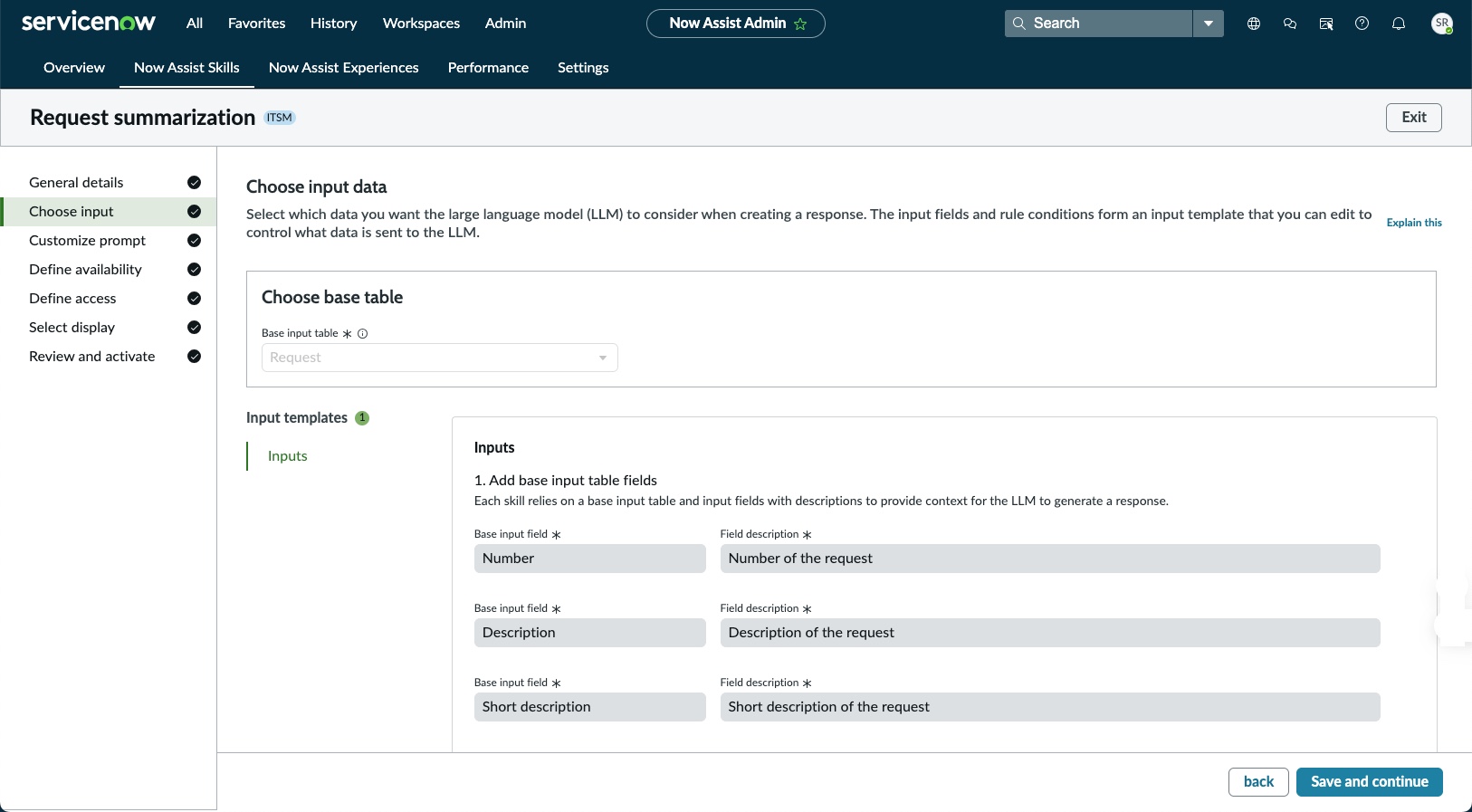Go to the General details step
The height and width of the screenshot is (812, 1472).
pyautogui.click(x=109, y=183)
